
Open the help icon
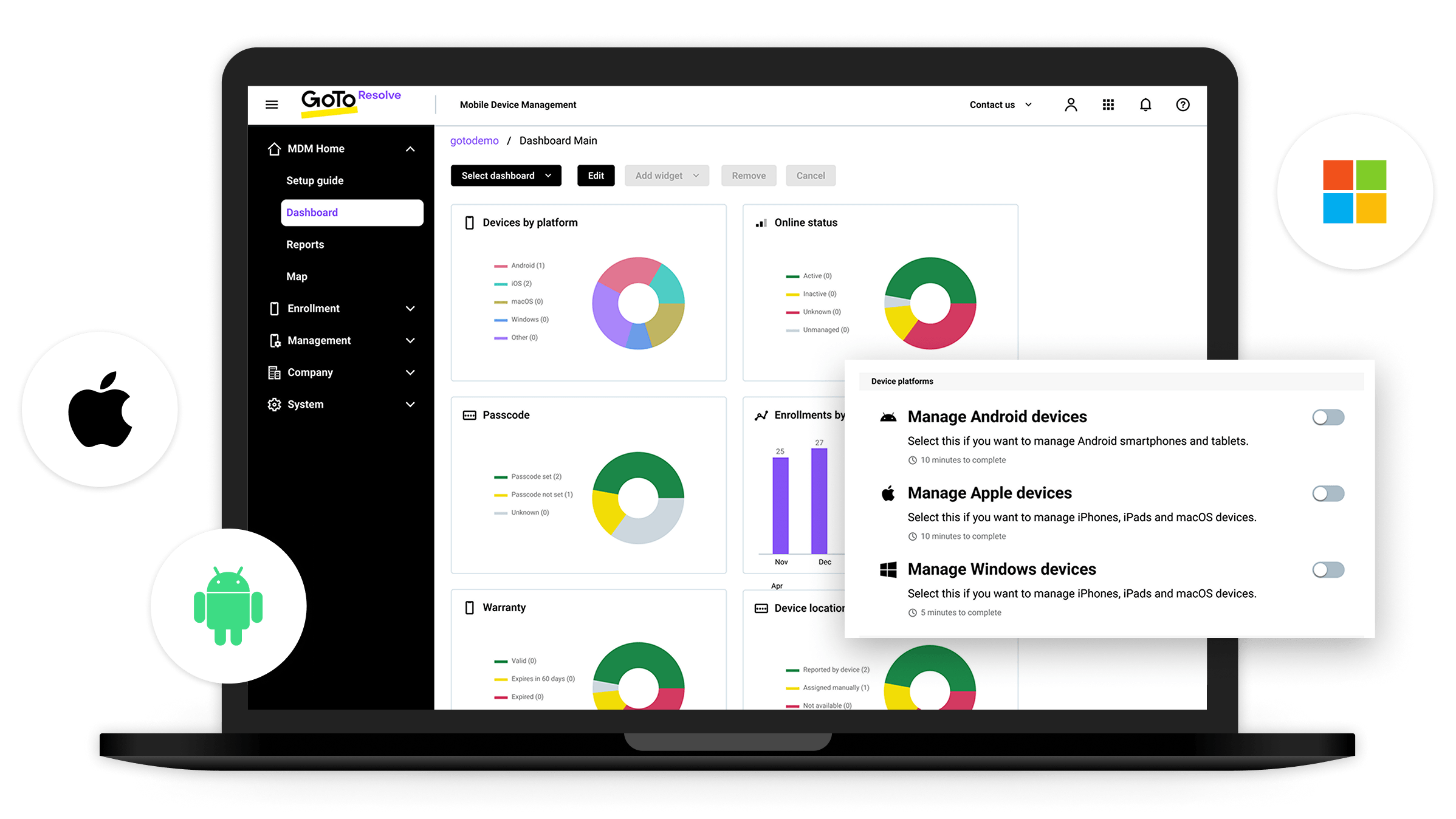(x=1183, y=105)
